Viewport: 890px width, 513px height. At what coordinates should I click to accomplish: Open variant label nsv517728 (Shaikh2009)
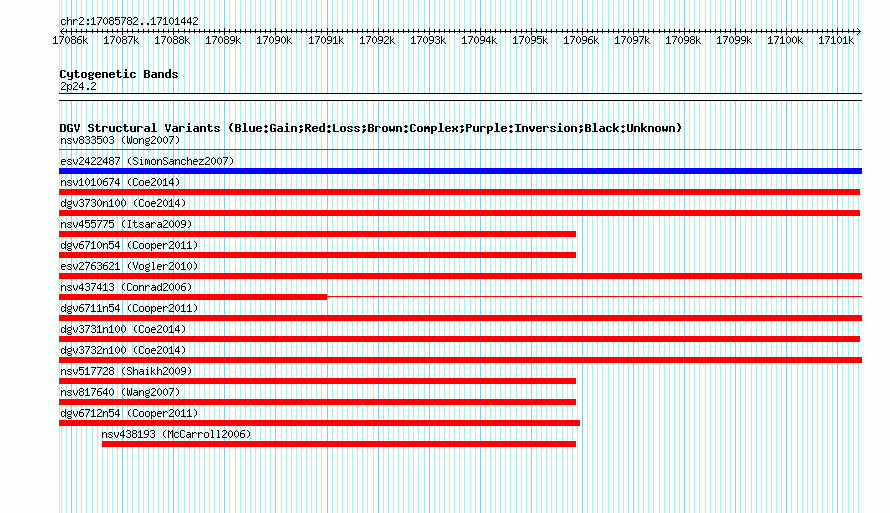pyautogui.click(x=126, y=371)
